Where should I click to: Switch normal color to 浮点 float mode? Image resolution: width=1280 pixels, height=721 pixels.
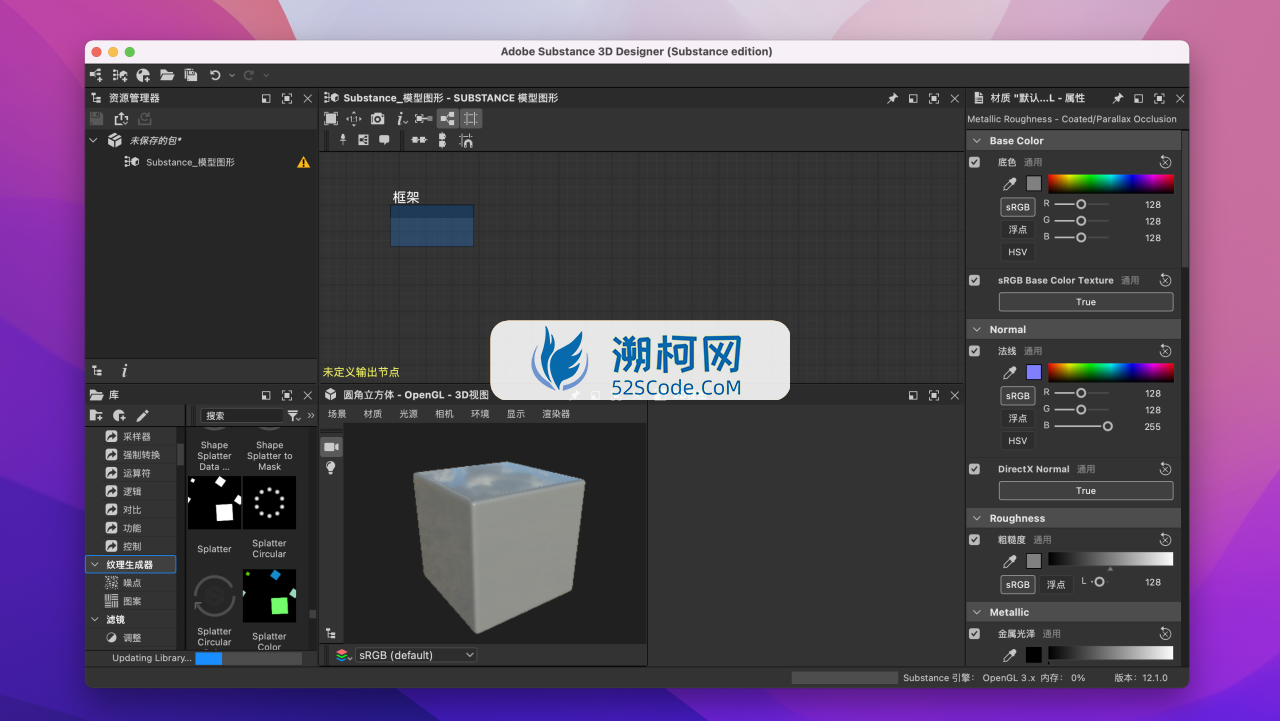pos(1018,418)
